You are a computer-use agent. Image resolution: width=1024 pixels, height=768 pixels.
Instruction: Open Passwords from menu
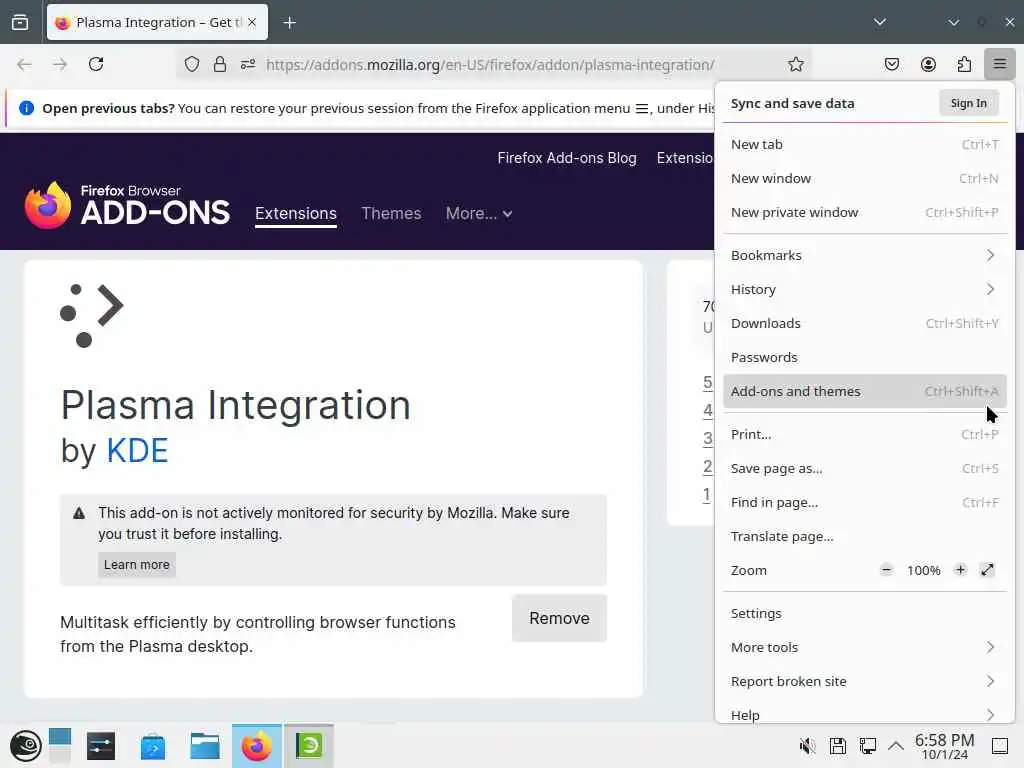click(865, 357)
